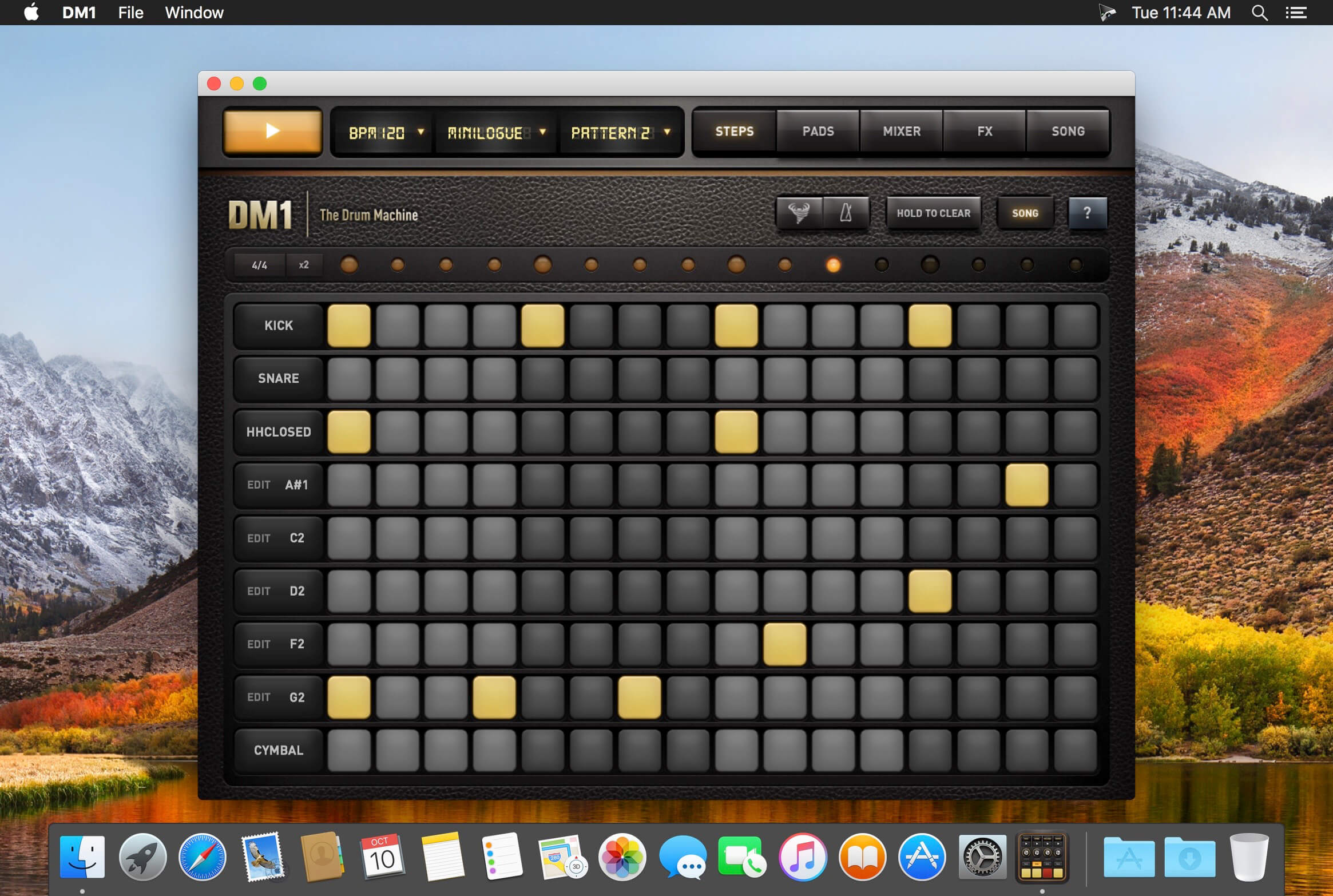This screenshot has width=1333, height=896.
Task: Start playback with the orange play button
Action: coord(272,131)
